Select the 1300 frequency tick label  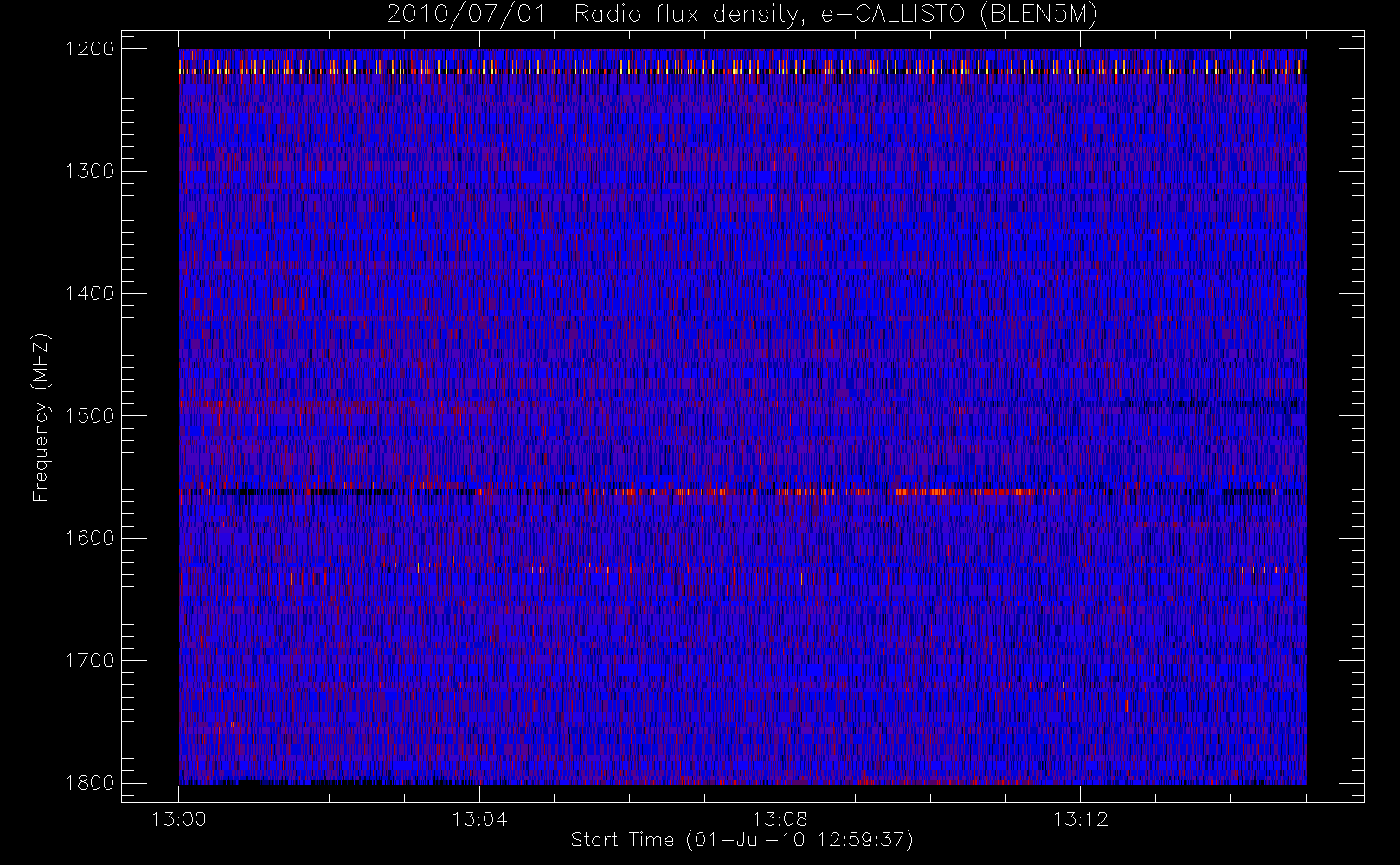click(x=90, y=171)
